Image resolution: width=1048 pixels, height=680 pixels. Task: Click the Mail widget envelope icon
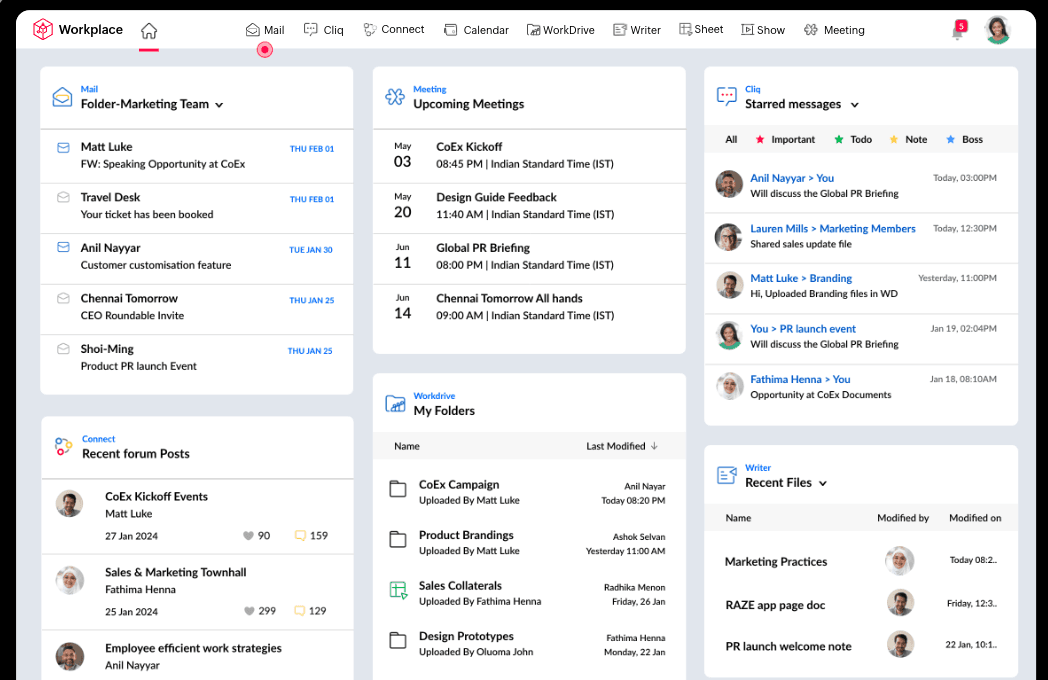coord(62,98)
